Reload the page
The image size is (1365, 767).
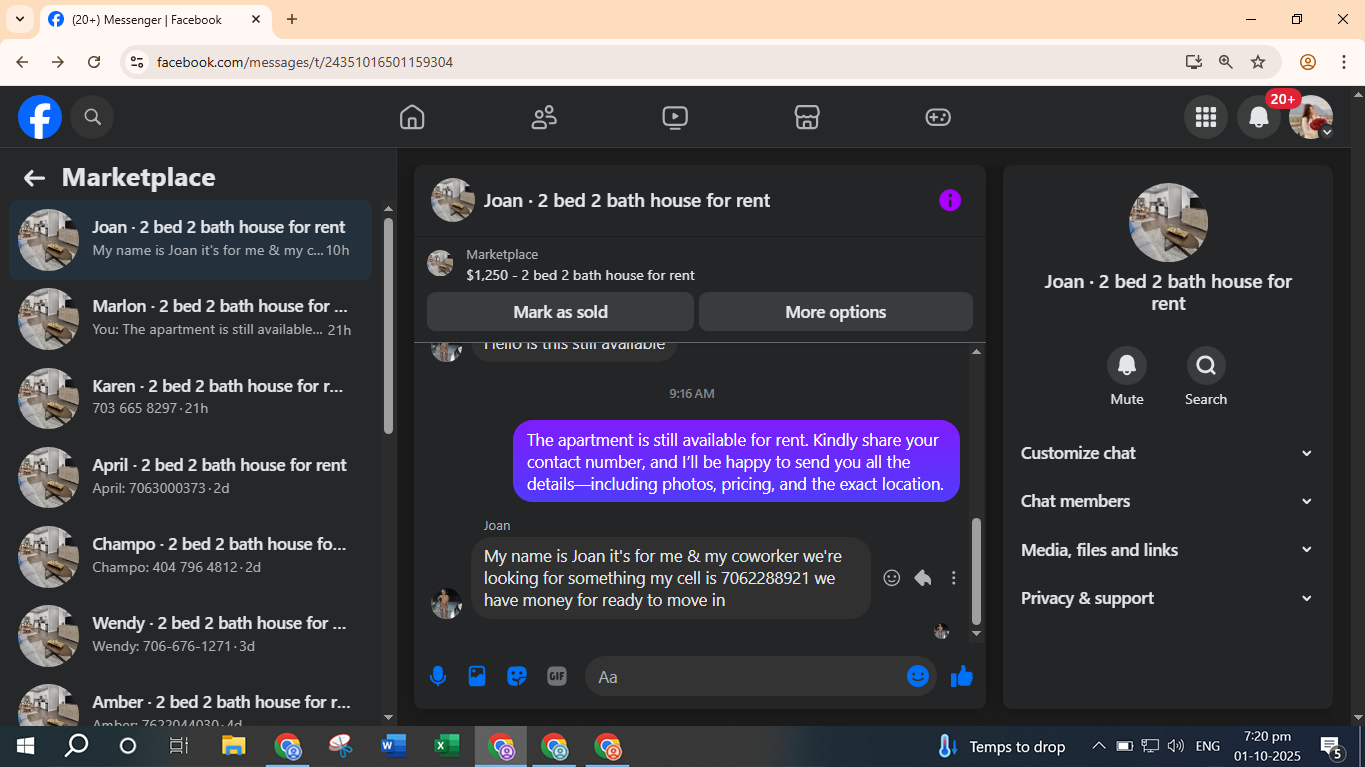coord(94,62)
